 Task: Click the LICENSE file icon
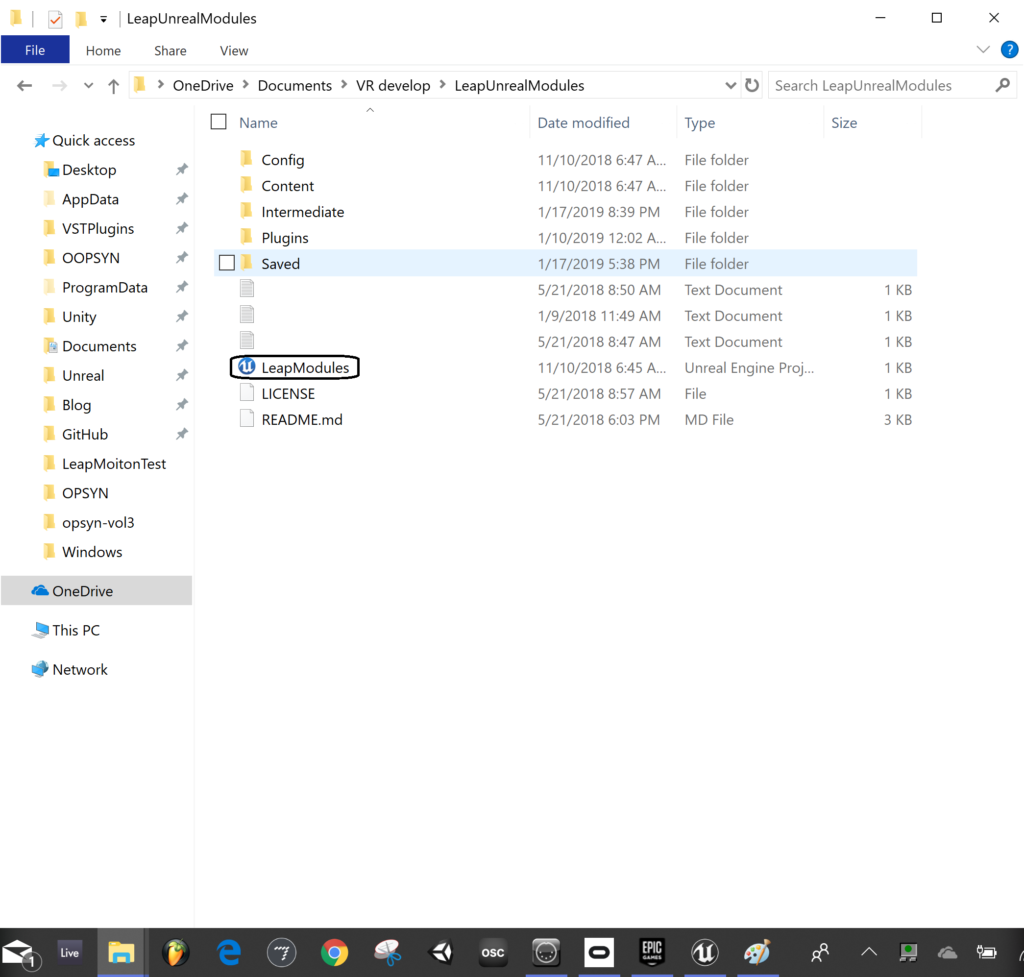[x=247, y=393]
